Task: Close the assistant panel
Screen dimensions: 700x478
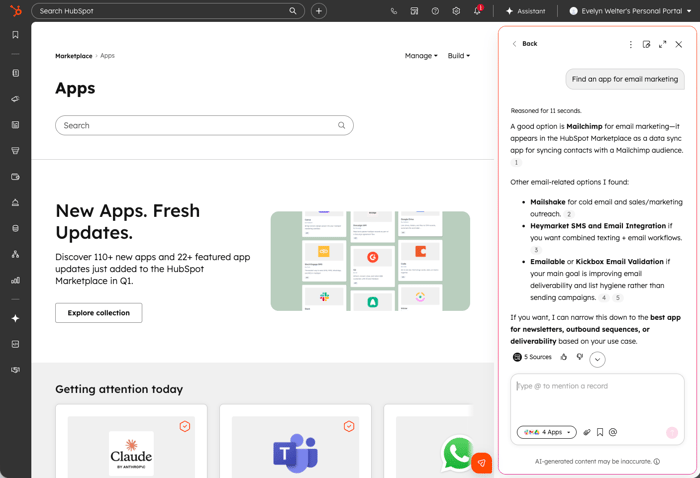Action: coord(679,44)
